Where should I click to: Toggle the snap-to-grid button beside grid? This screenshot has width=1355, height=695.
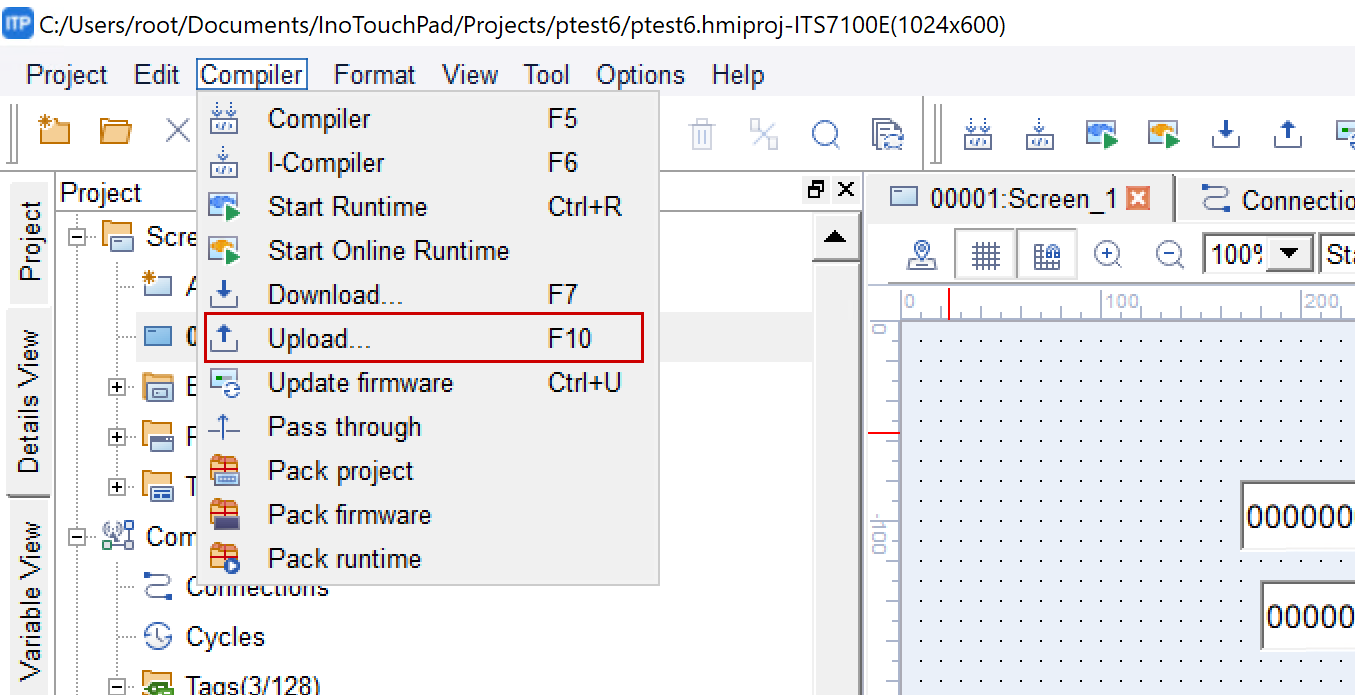[1046, 256]
